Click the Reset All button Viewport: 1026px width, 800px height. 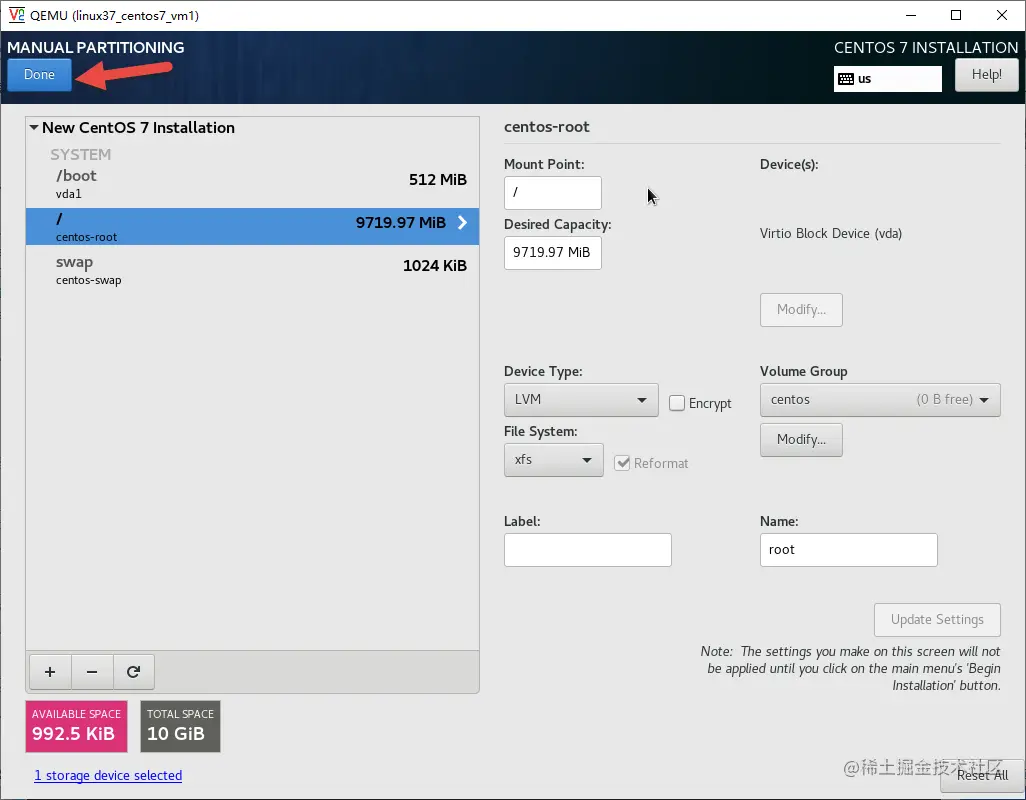coord(982,775)
